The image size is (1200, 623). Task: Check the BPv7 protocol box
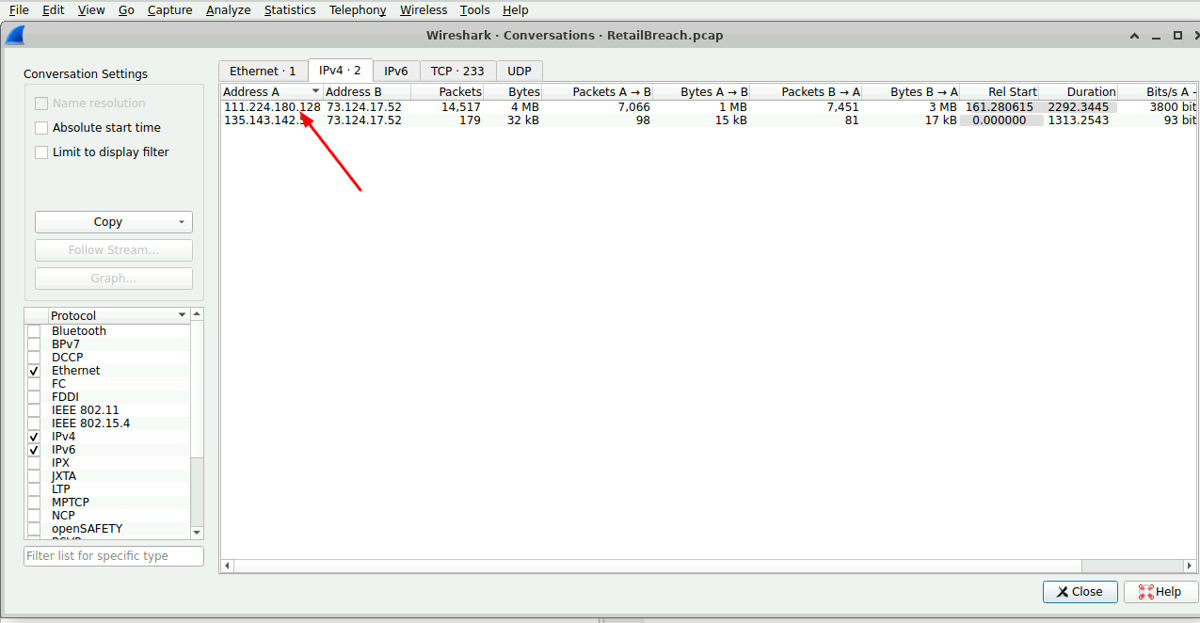pyautogui.click(x=34, y=344)
